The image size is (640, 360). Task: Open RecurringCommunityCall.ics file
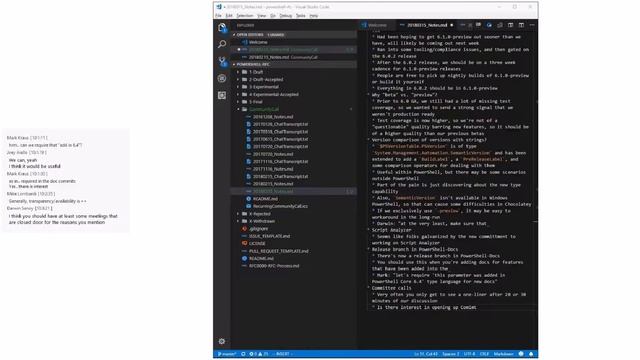pos(294,206)
